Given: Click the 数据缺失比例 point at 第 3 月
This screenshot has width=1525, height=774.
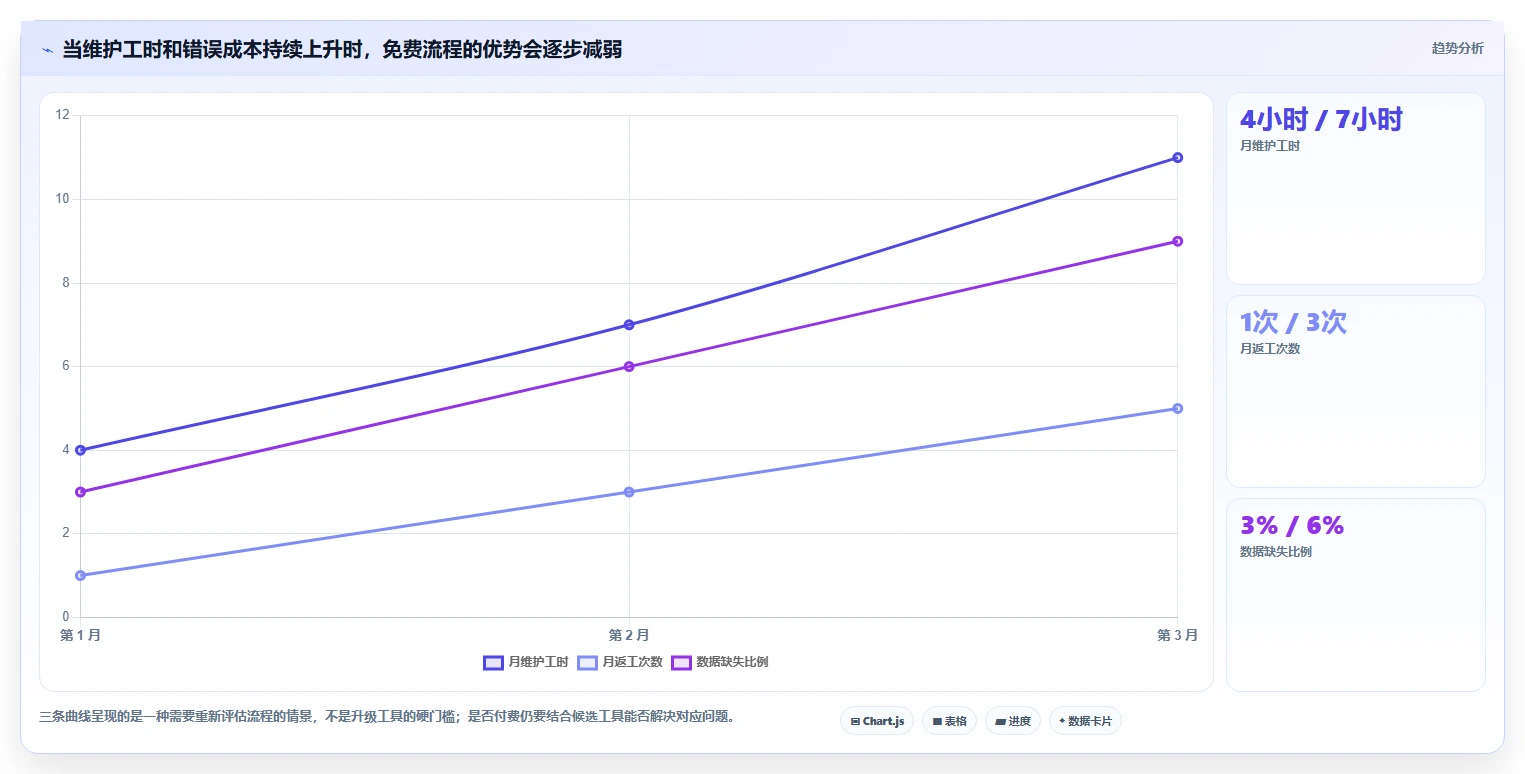Looking at the screenshot, I should tap(1177, 241).
